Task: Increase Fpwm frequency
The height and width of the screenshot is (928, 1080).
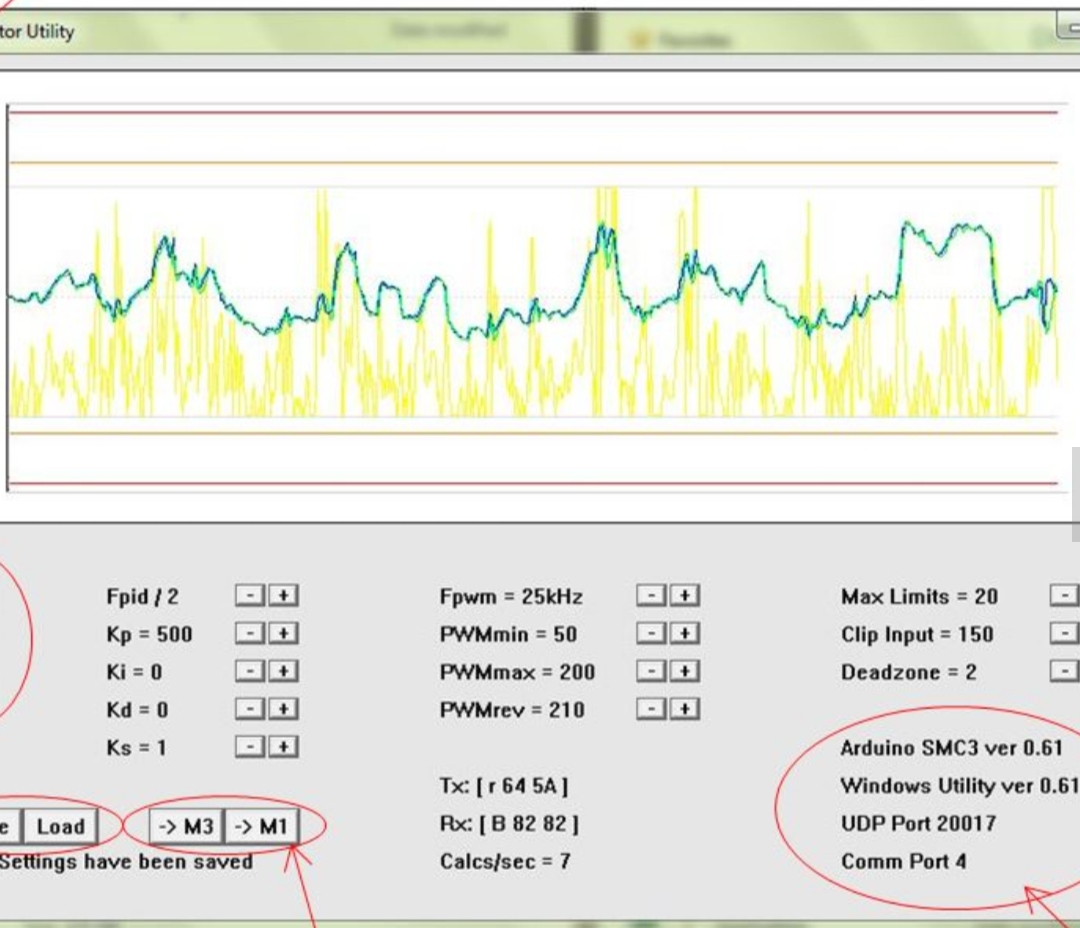Action: (x=685, y=596)
